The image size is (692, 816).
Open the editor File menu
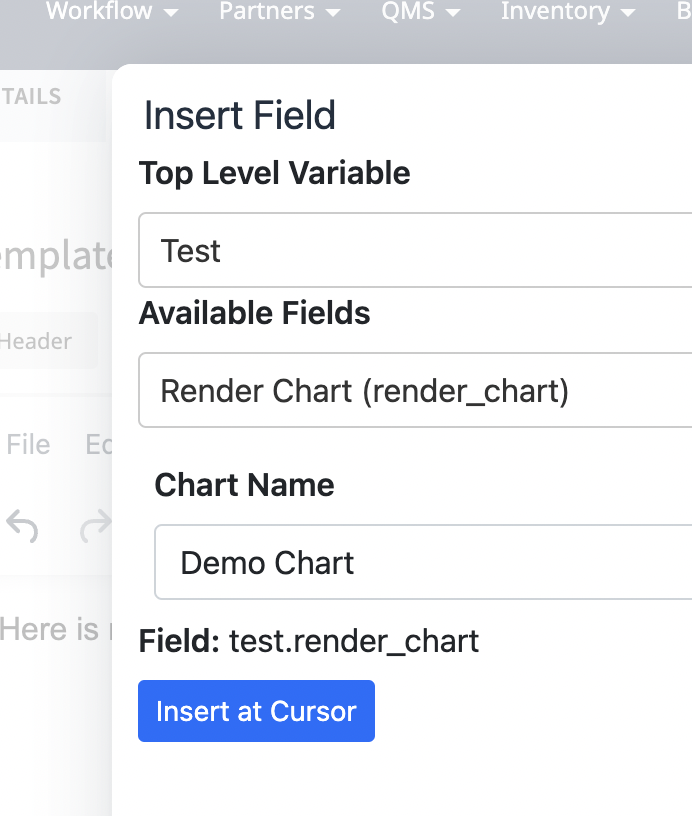point(28,444)
